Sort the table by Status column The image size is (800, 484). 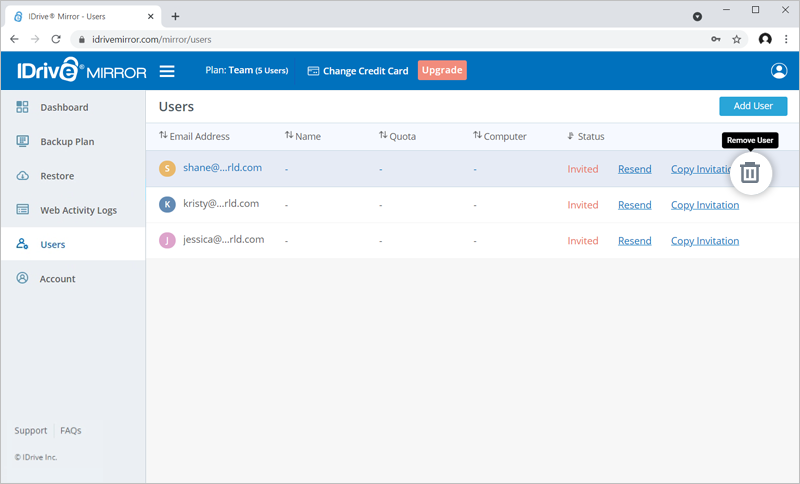click(586, 136)
